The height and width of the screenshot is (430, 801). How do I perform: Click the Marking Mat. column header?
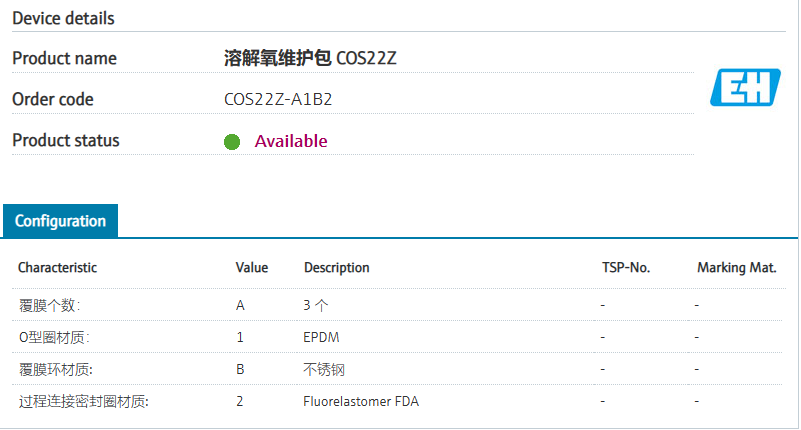click(735, 268)
